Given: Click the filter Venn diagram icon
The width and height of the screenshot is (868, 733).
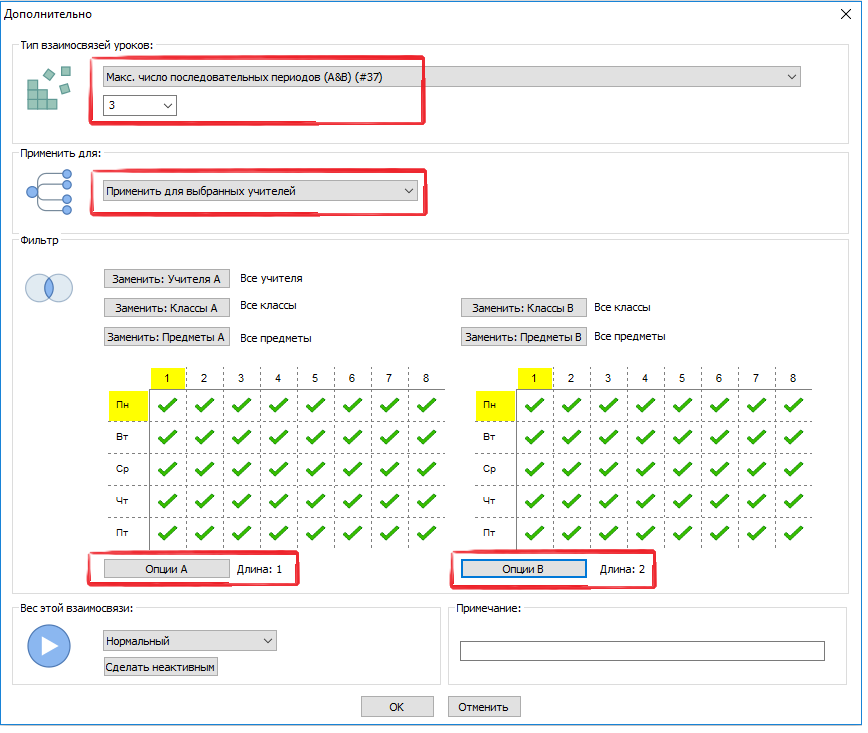Looking at the screenshot, I should point(49,288).
